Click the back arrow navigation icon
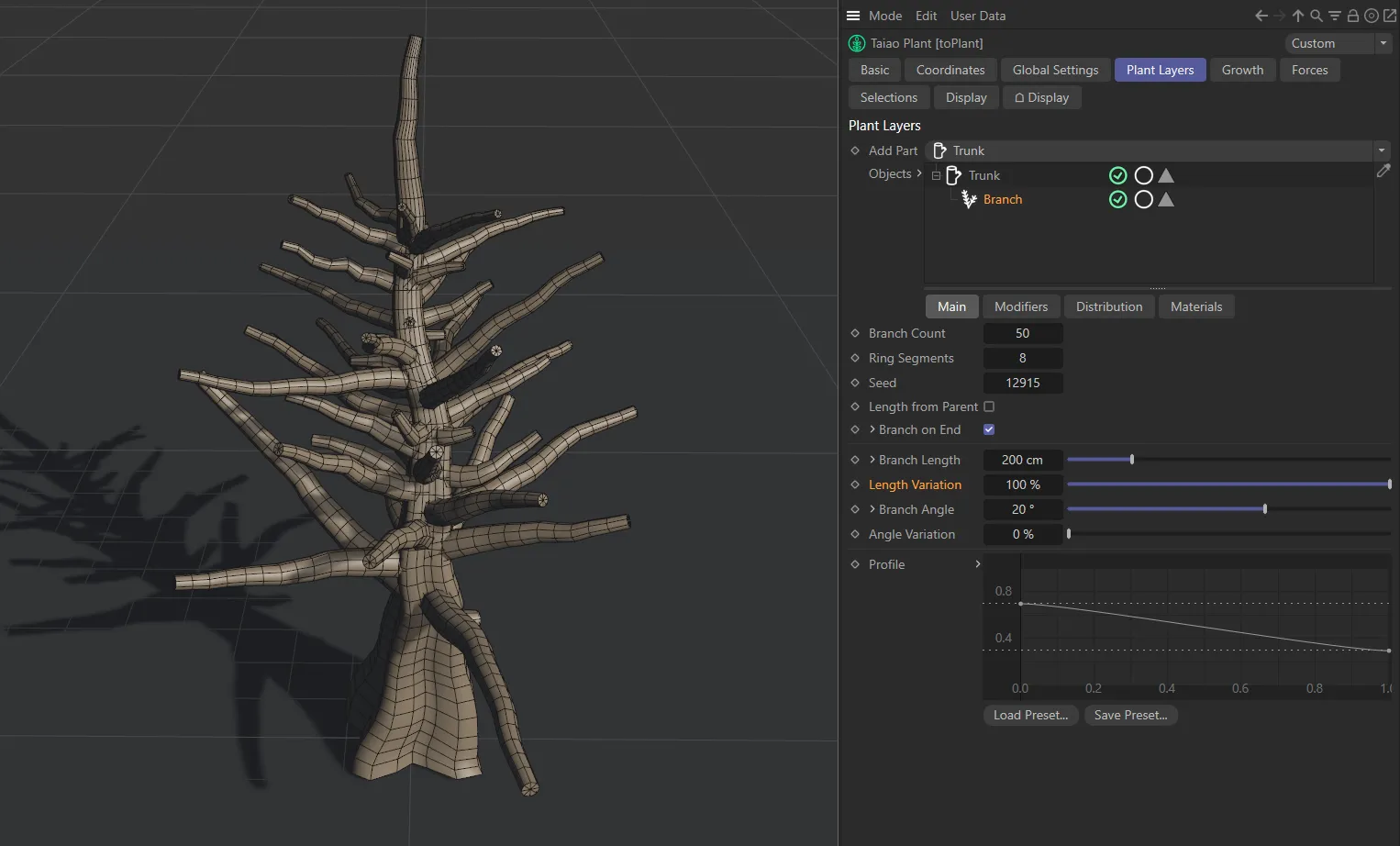1400x846 pixels. pyautogui.click(x=1261, y=16)
